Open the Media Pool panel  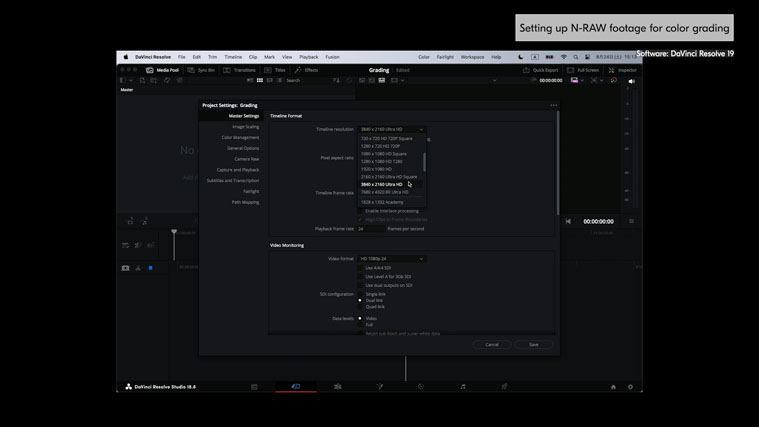[163, 70]
